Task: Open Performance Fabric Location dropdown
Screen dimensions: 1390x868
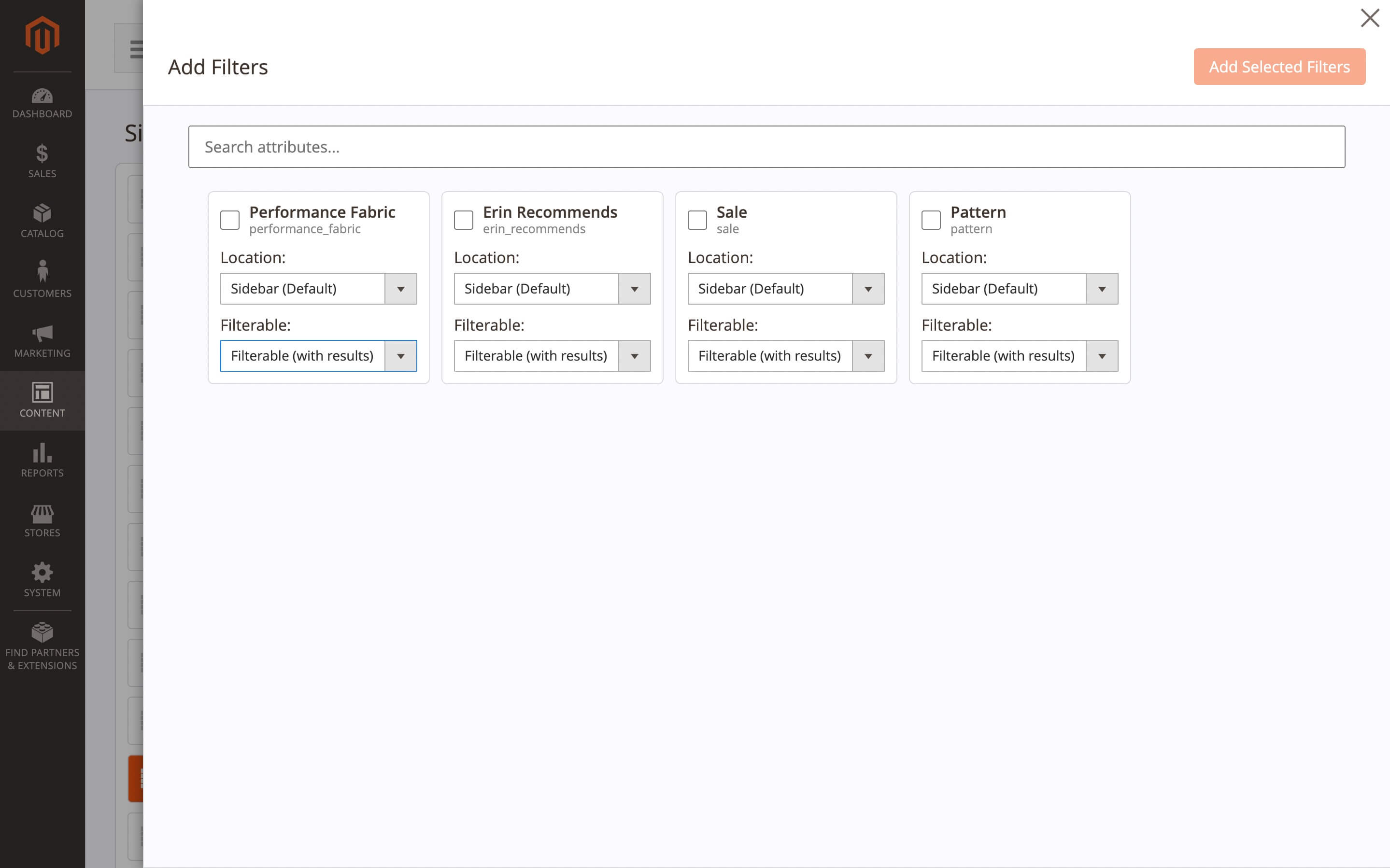Action: pos(318,289)
